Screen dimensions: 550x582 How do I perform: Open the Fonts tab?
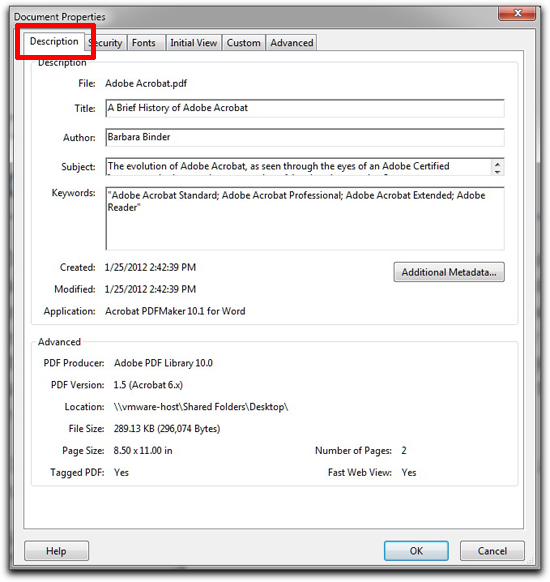[x=147, y=43]
